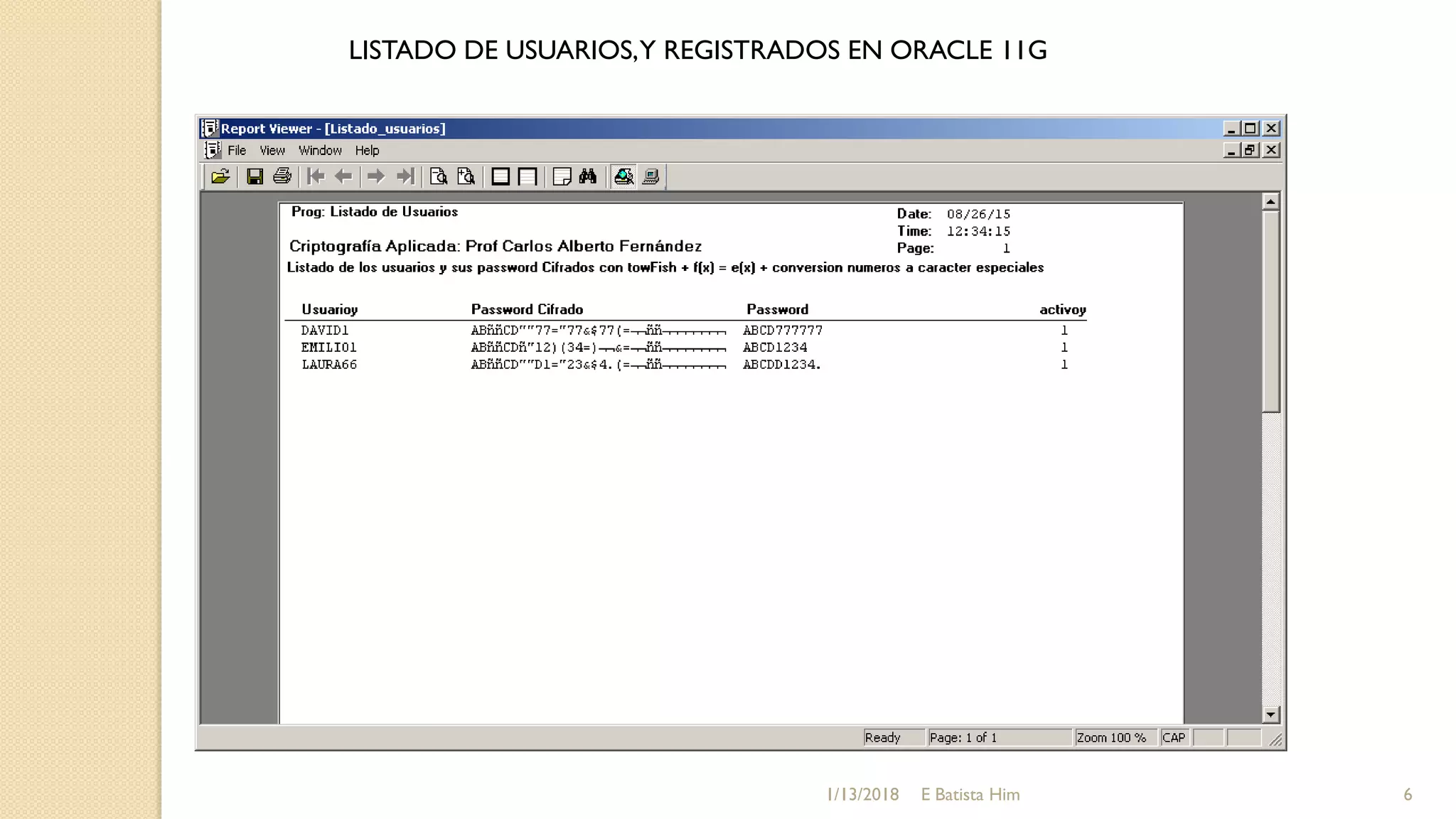Click the encrypted password in LAURA66 row
The width and height of the screenshot is (1456, 819).
(598, 365)
